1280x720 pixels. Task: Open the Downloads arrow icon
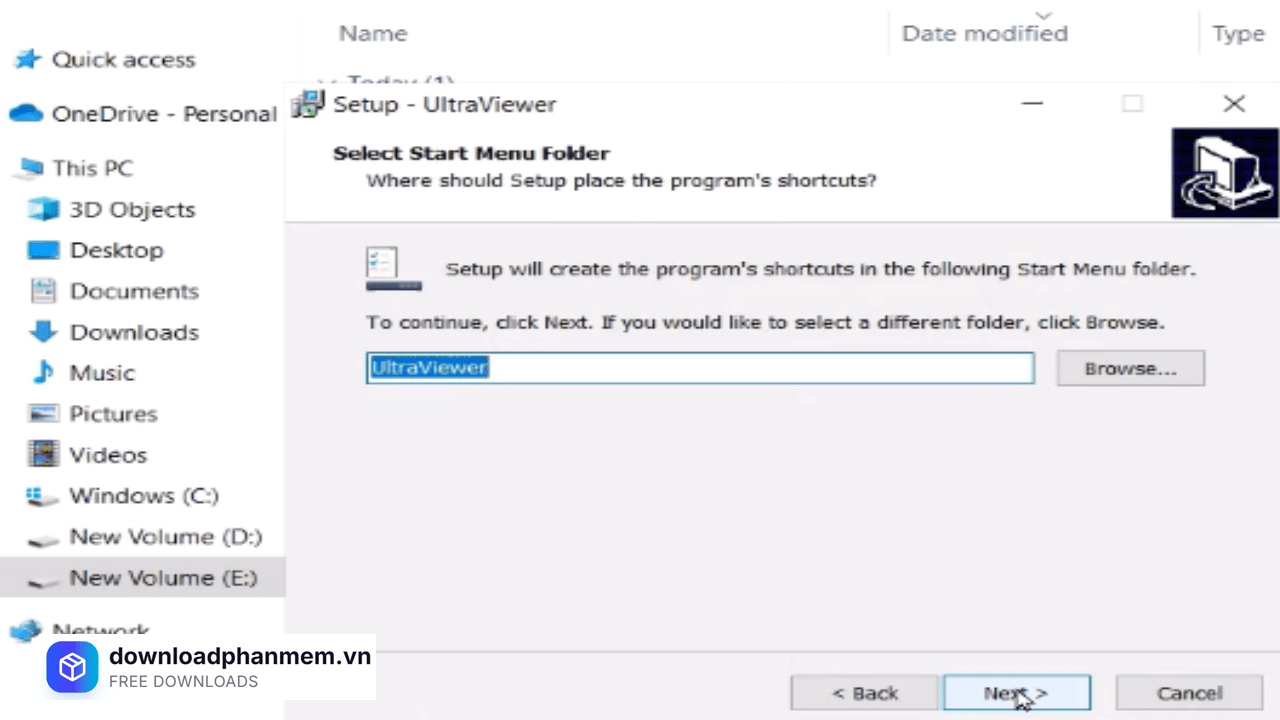[44, 332]
